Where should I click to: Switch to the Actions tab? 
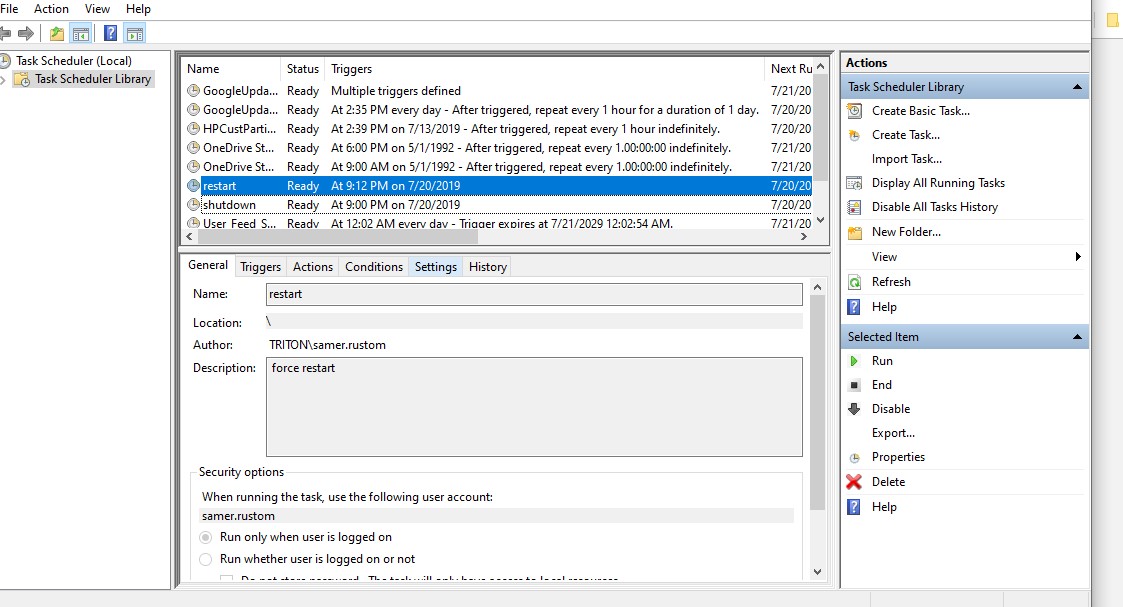tap(313, 267)
